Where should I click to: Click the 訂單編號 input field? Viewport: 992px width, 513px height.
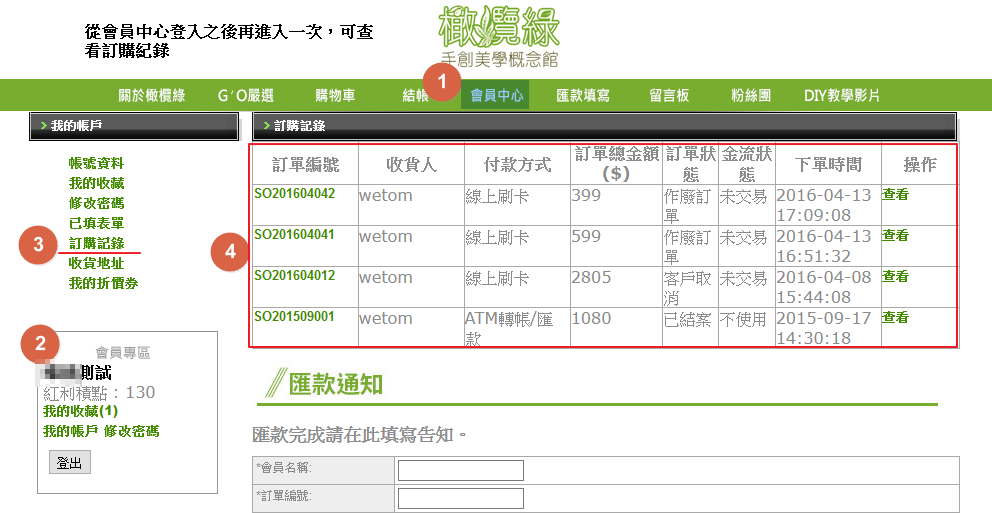pos(460,498)
